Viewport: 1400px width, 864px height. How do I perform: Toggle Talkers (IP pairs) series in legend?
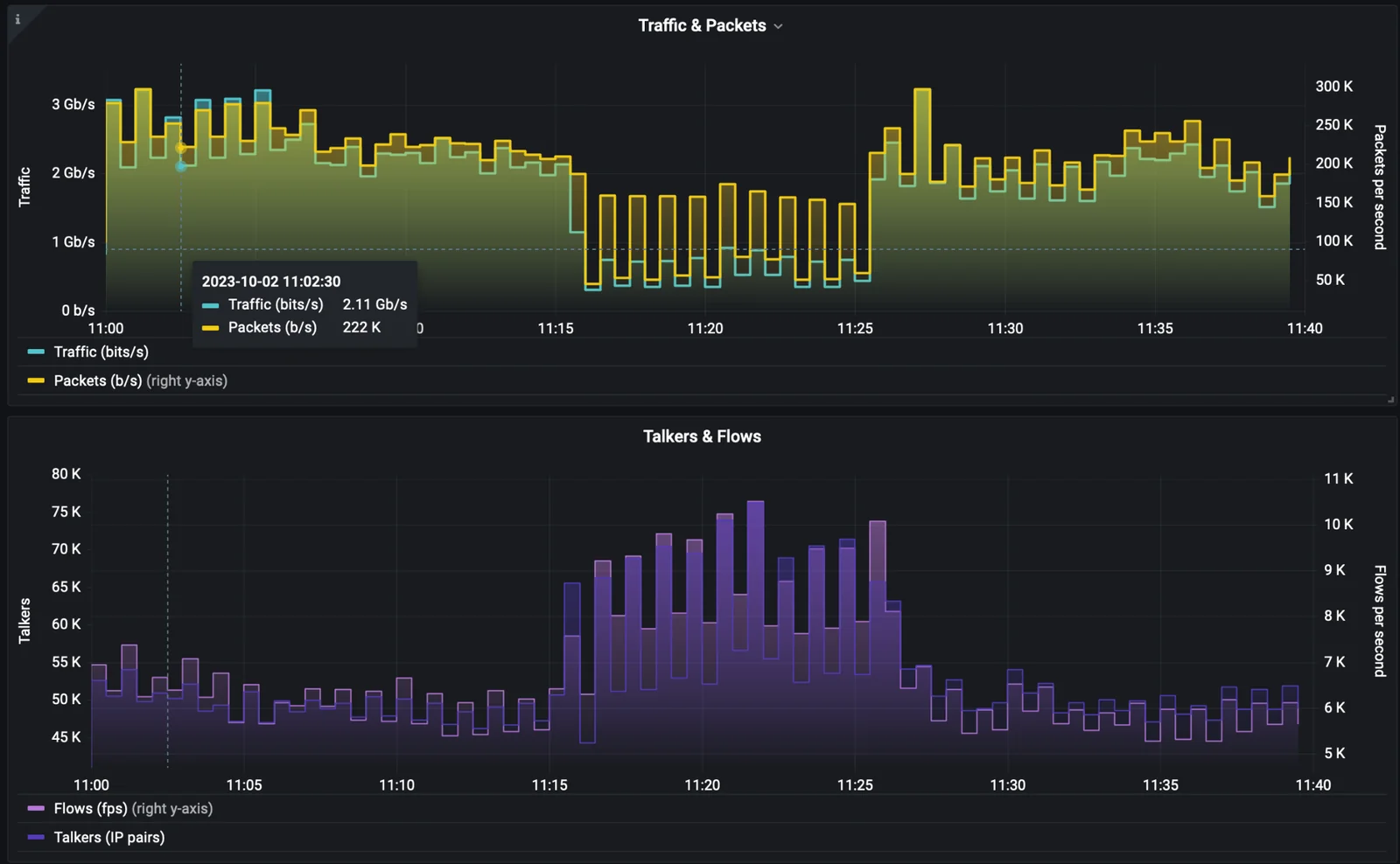click(109, 837)
